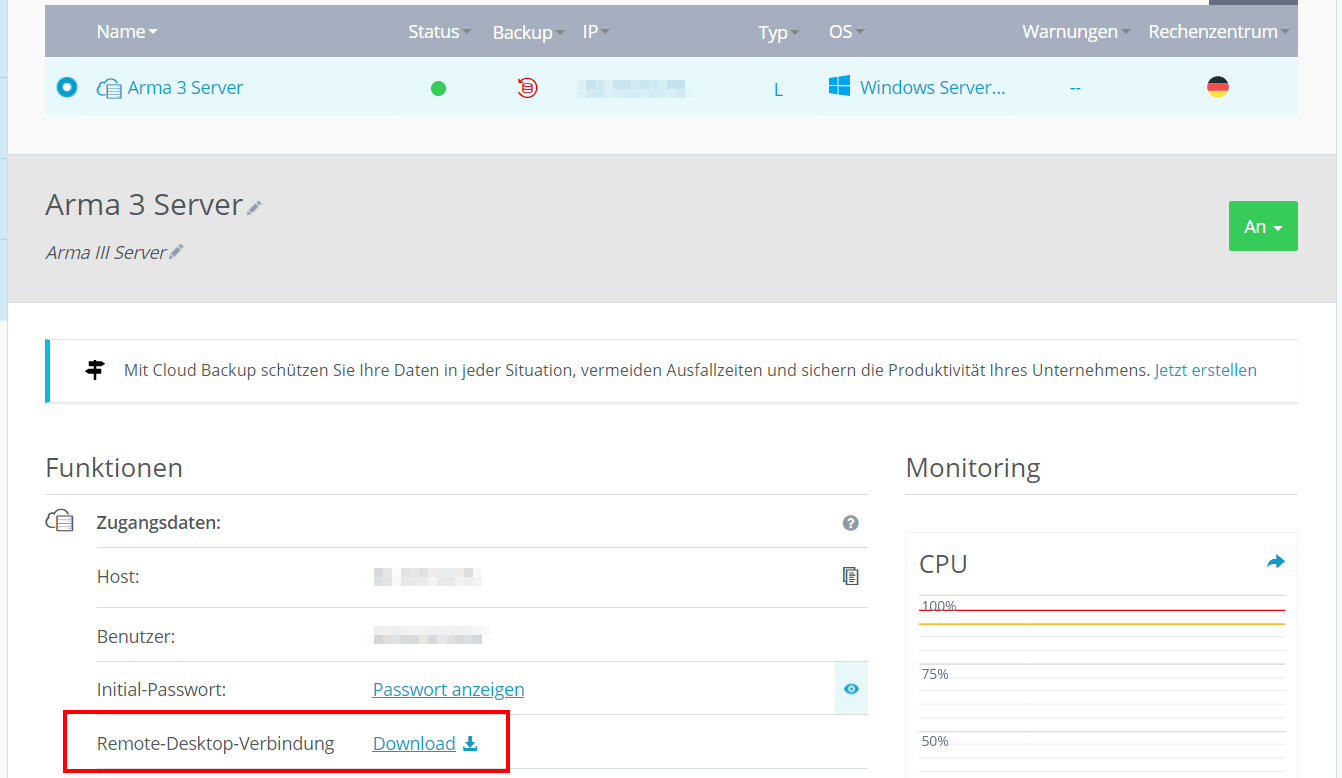Open the help question mark for Zugangsdaten

pos(851,523)
